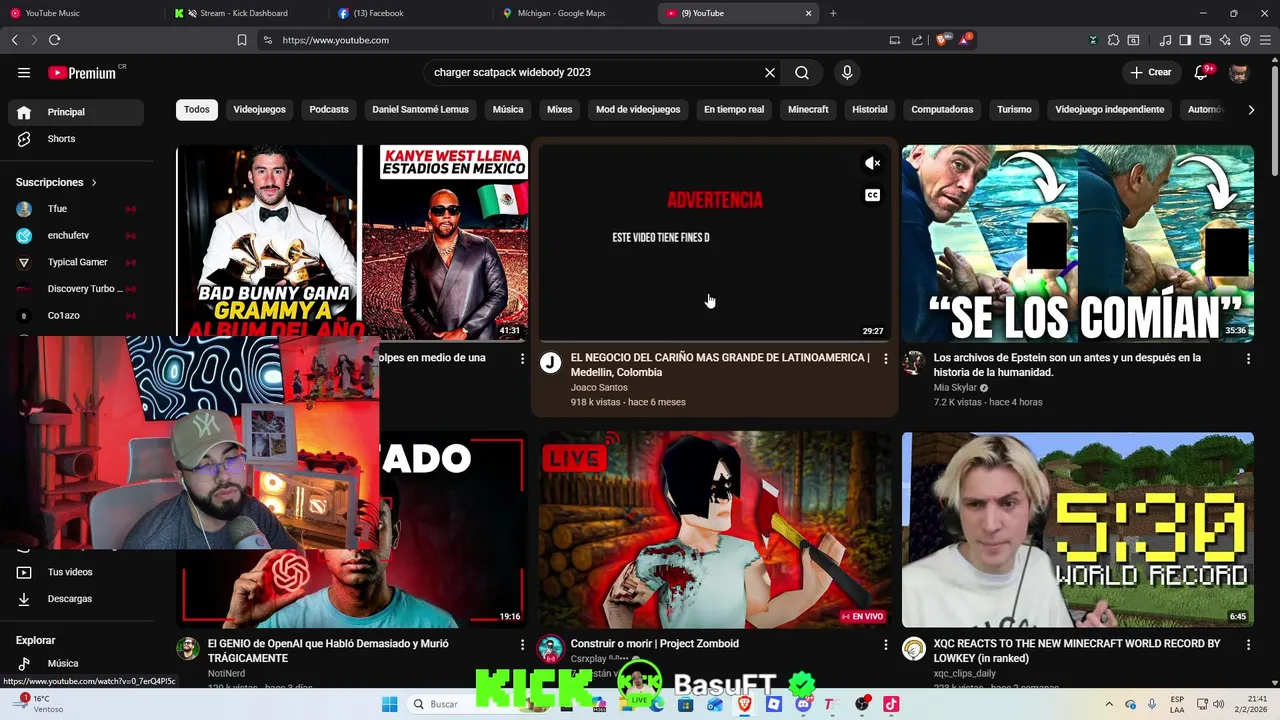The height and width of the screenshot is (720, 1280).
Task: Open the Brave music note icon
Action: coord(1165,40)
